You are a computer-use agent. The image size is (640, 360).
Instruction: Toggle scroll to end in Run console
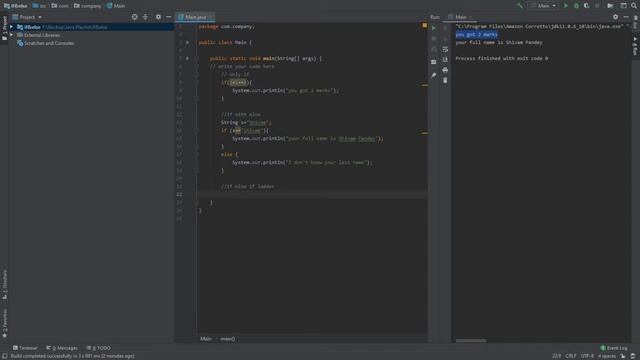445,60
